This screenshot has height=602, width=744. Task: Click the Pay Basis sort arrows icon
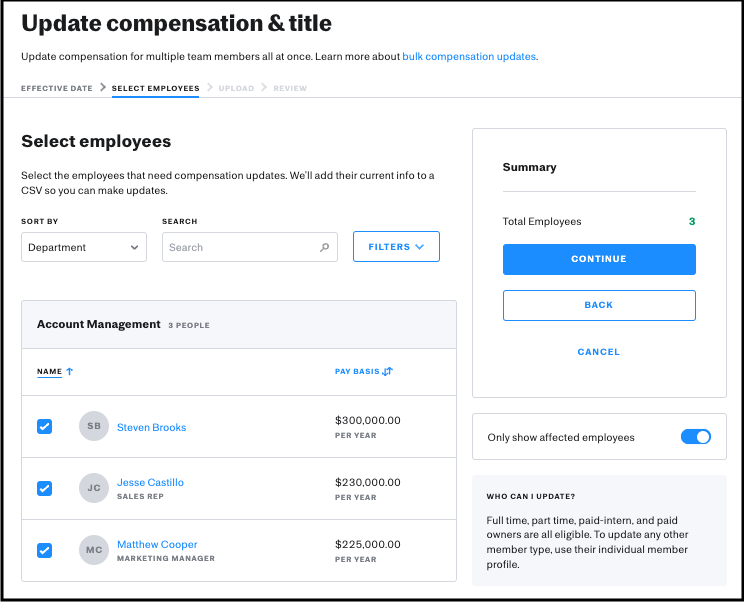(388, 372)
